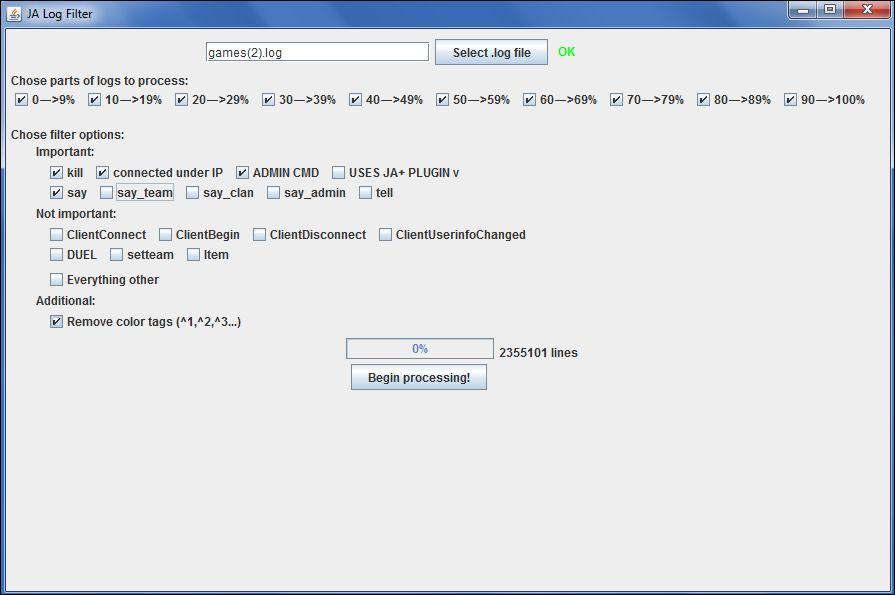895x595 pixels.
Task: Check the DUEL filter checkbox
Action: coord(57,255)
